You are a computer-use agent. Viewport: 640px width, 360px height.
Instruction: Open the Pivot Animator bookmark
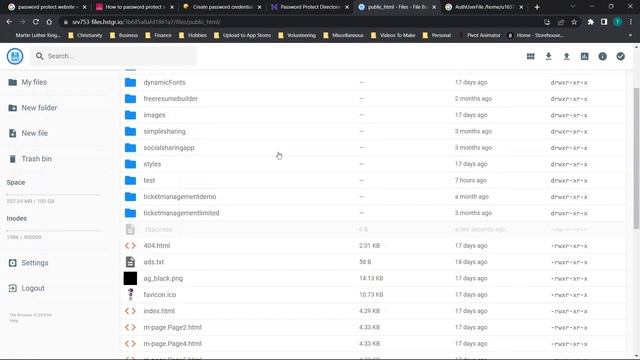click(x=480, y=36)
